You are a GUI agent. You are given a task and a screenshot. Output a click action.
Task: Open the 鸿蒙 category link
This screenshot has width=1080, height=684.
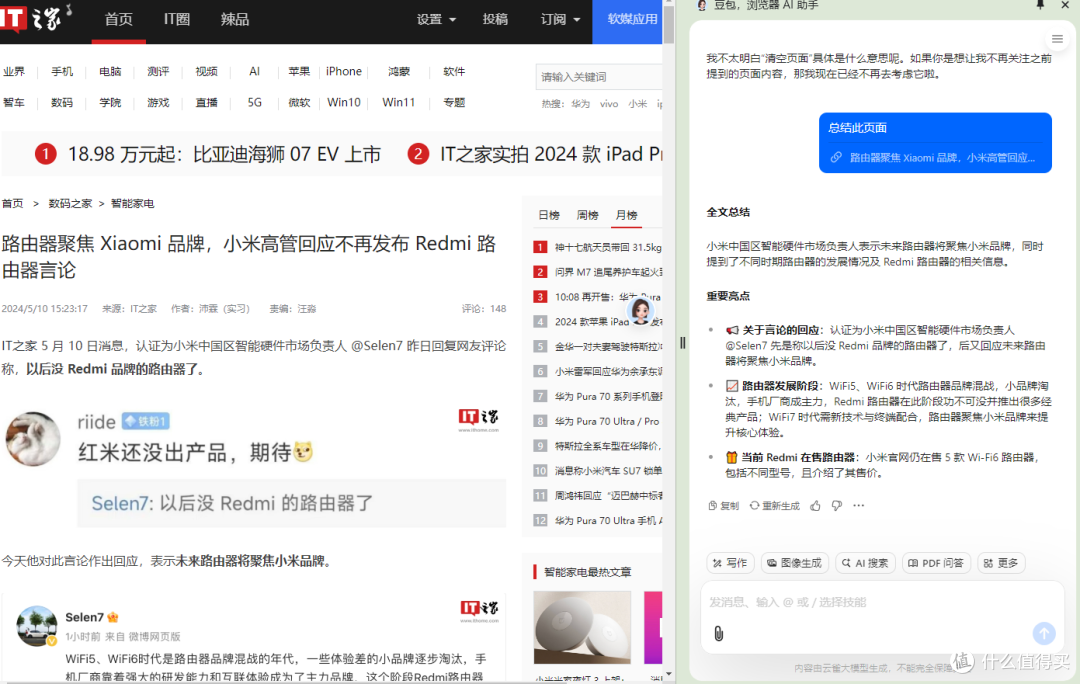(399, 72)
